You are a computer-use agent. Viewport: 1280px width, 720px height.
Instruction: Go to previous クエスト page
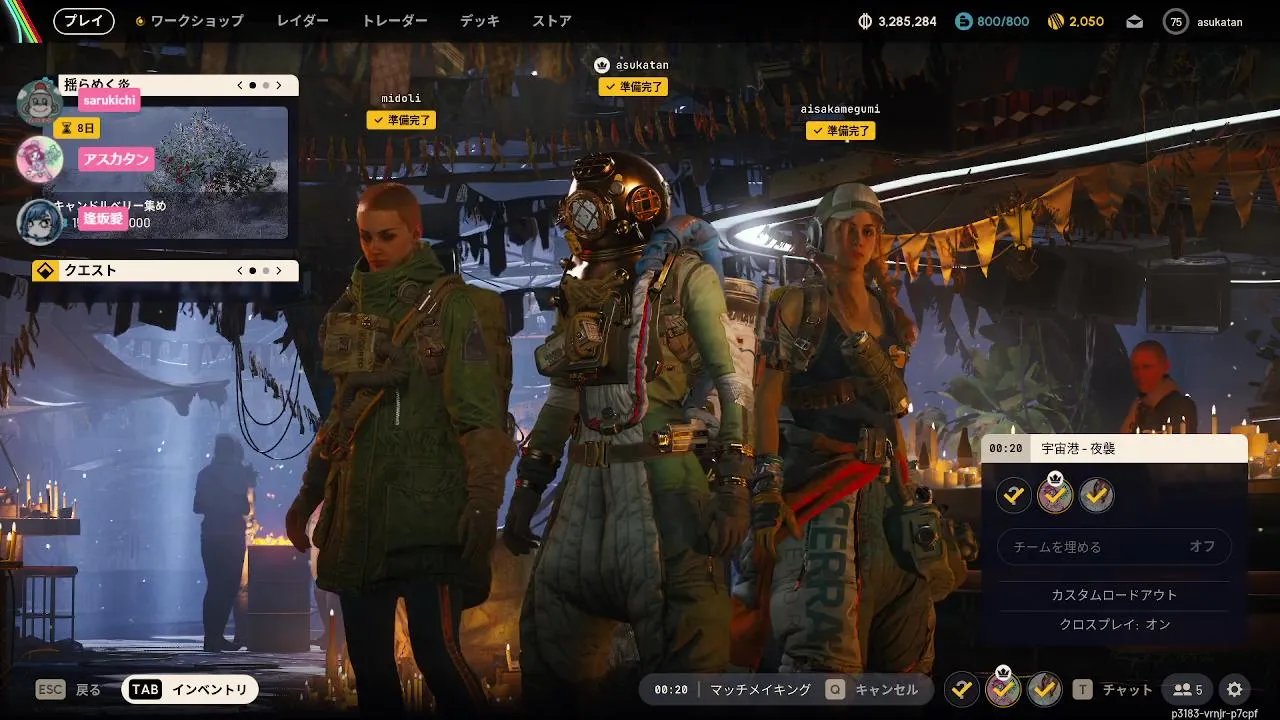point(240,270)
